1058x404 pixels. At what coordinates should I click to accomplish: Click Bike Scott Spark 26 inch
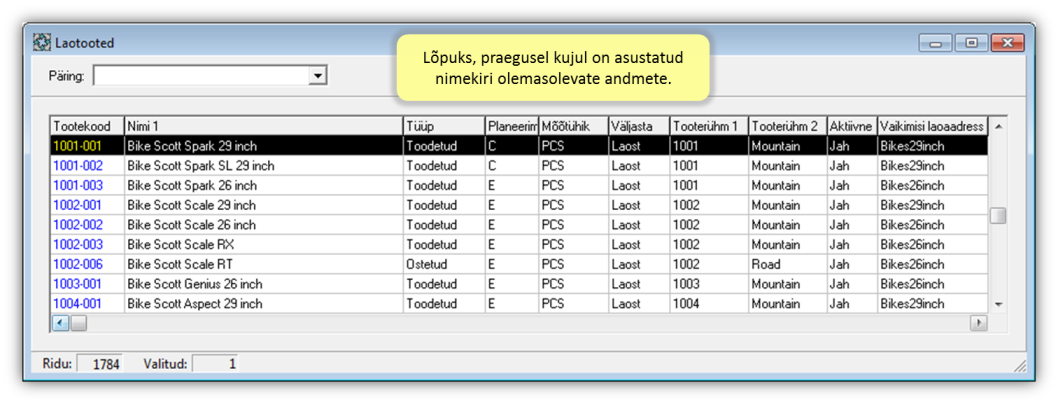(192, 185)
